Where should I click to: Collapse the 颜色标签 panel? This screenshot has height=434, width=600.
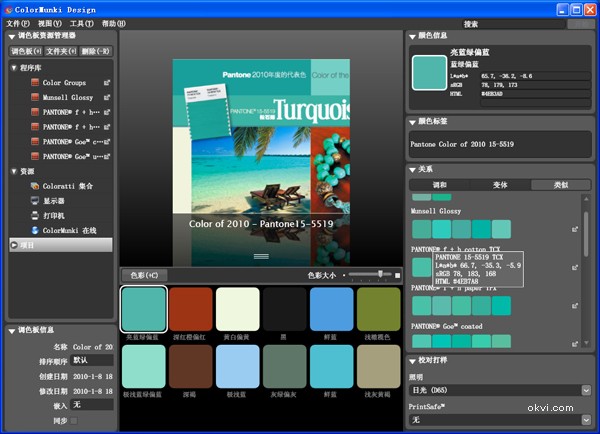(x=412, y=122)
